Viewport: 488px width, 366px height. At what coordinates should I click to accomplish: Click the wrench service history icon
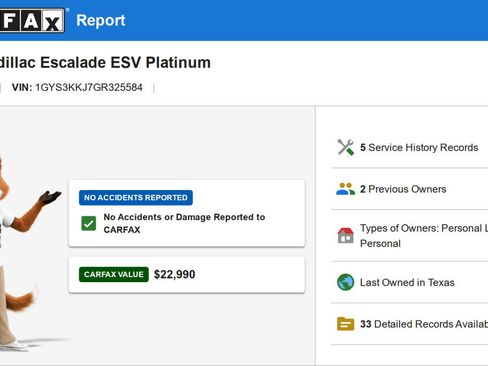(x=345, y=147)
